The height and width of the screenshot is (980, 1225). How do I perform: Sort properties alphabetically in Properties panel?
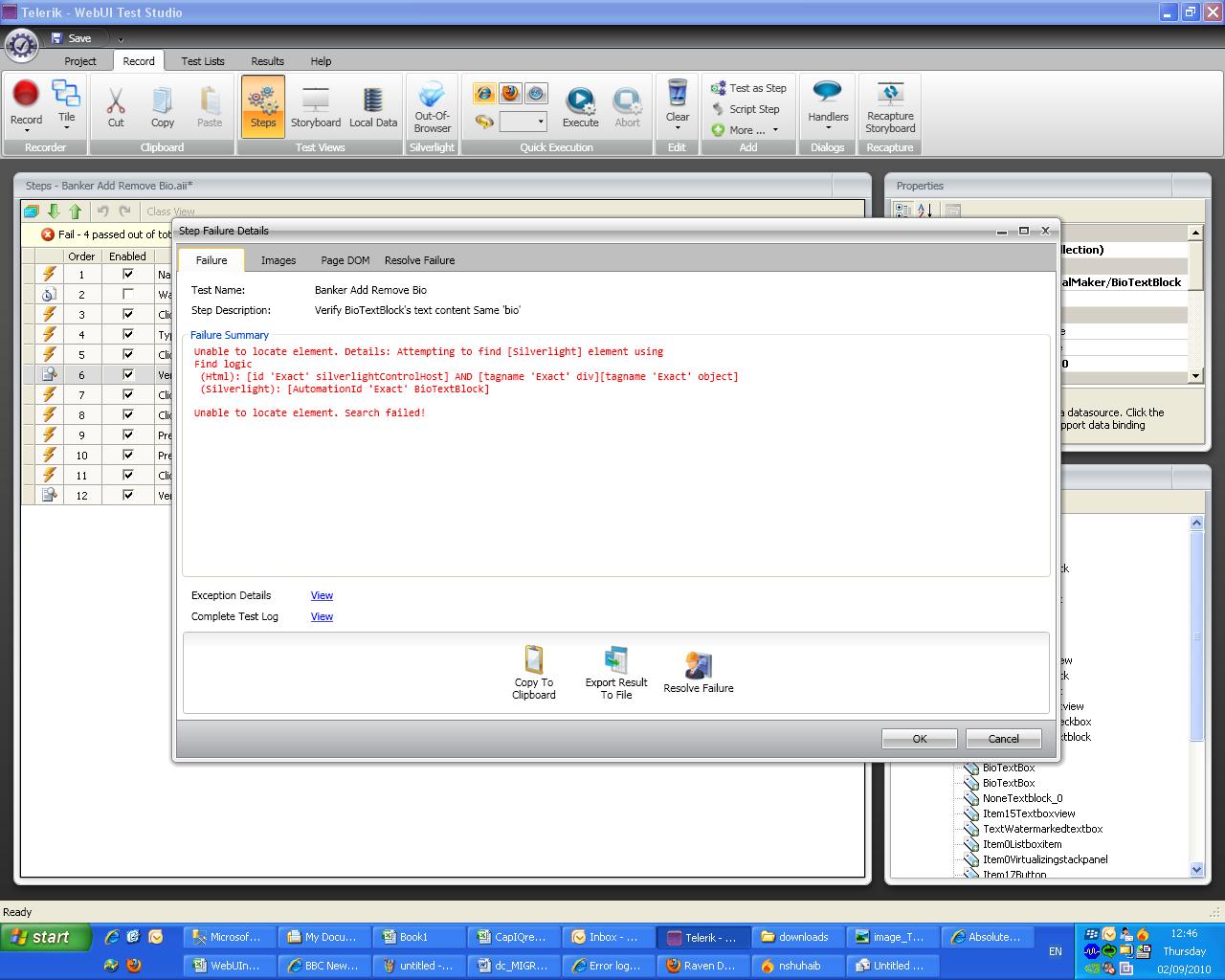click(x=925, y=211)
